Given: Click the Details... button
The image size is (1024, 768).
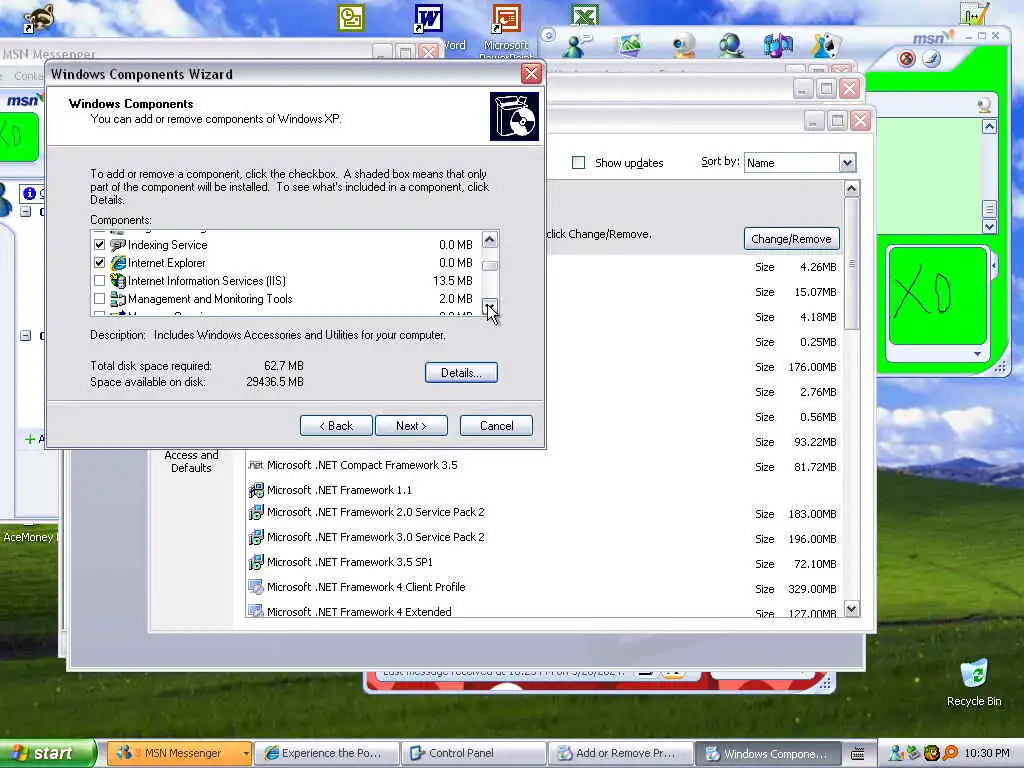Looking at the screenshot, I should [461, 372].
